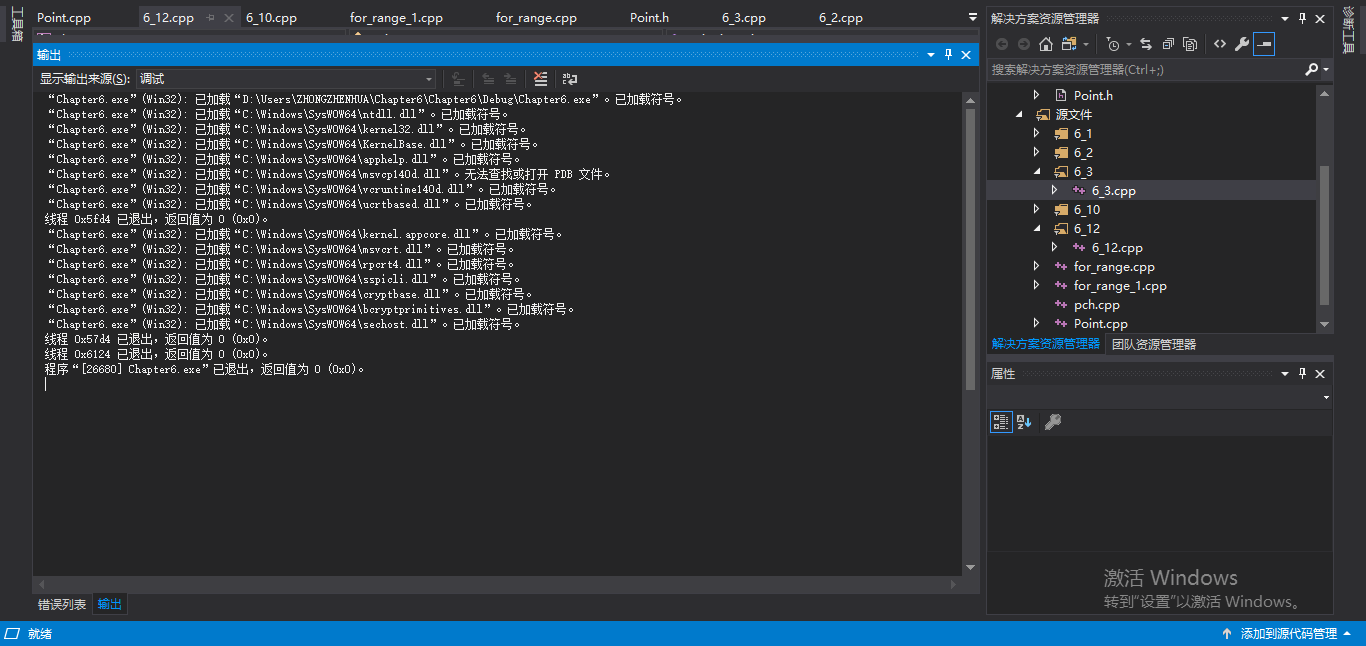The height and width of the screenshot is (646, 1366).
Task: Expand the 6_2 folder node
Action: click(1037, 152)
